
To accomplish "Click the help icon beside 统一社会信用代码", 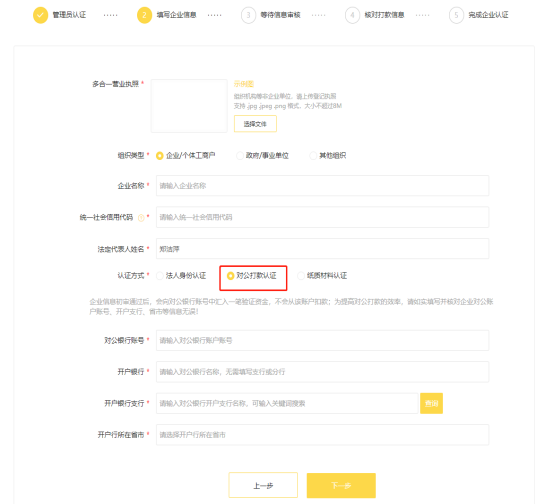I will coord(141,218).
